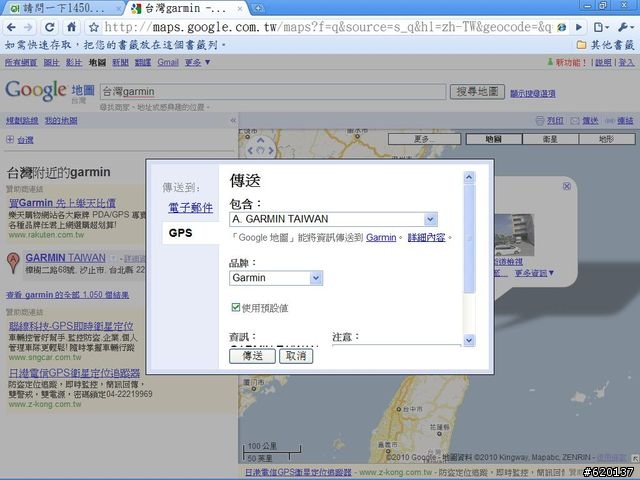Open the 品牌 Garmin dropdown
This screenshot has height=480, width=640.
pos(316,278)
